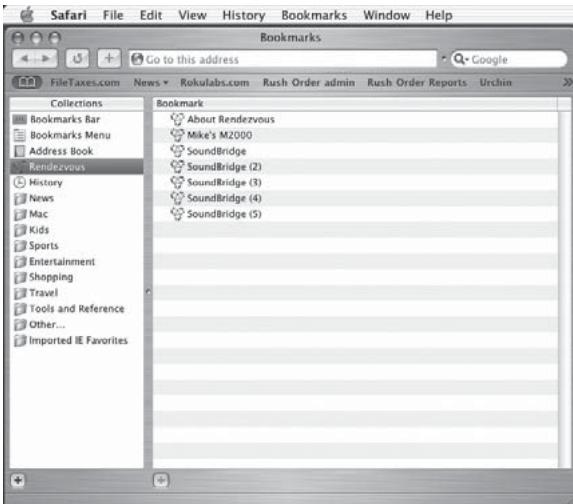Select Bookmarks Bar collection
The width and height of the screenshot is (573, 504).
(x=77, y=119)
